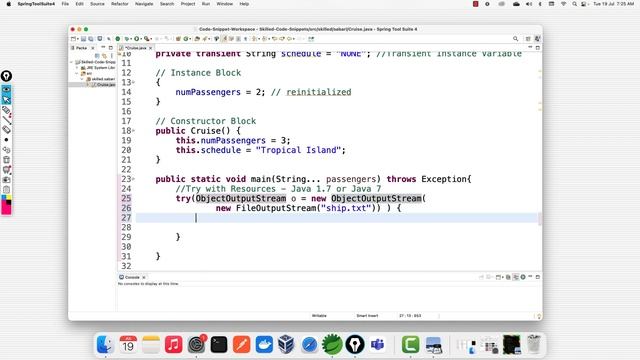640x360 pixels.
Task: Click the Wi-Fi icon in the menu bar
Action: click(x=564, y=4)
